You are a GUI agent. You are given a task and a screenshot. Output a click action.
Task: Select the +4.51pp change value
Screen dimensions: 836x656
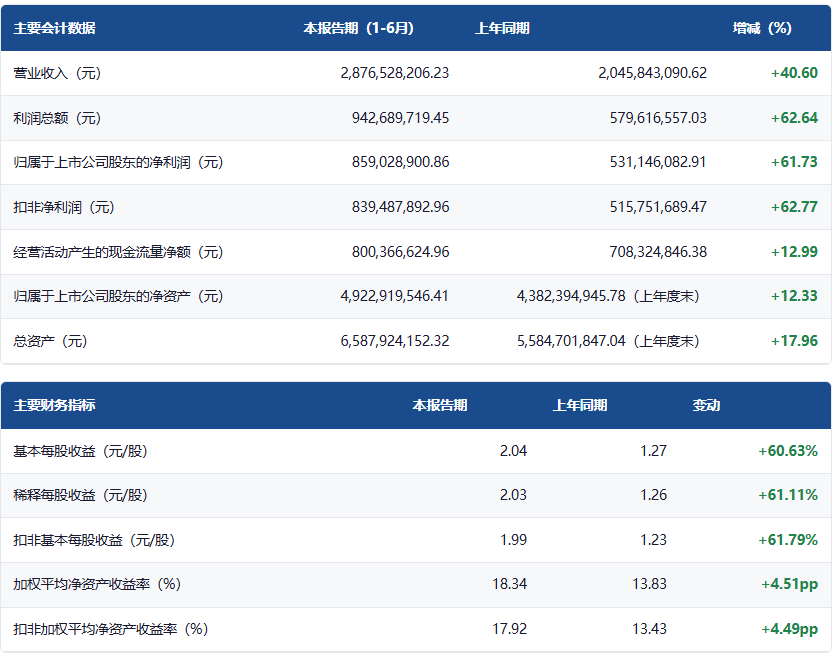pos(789,585)
